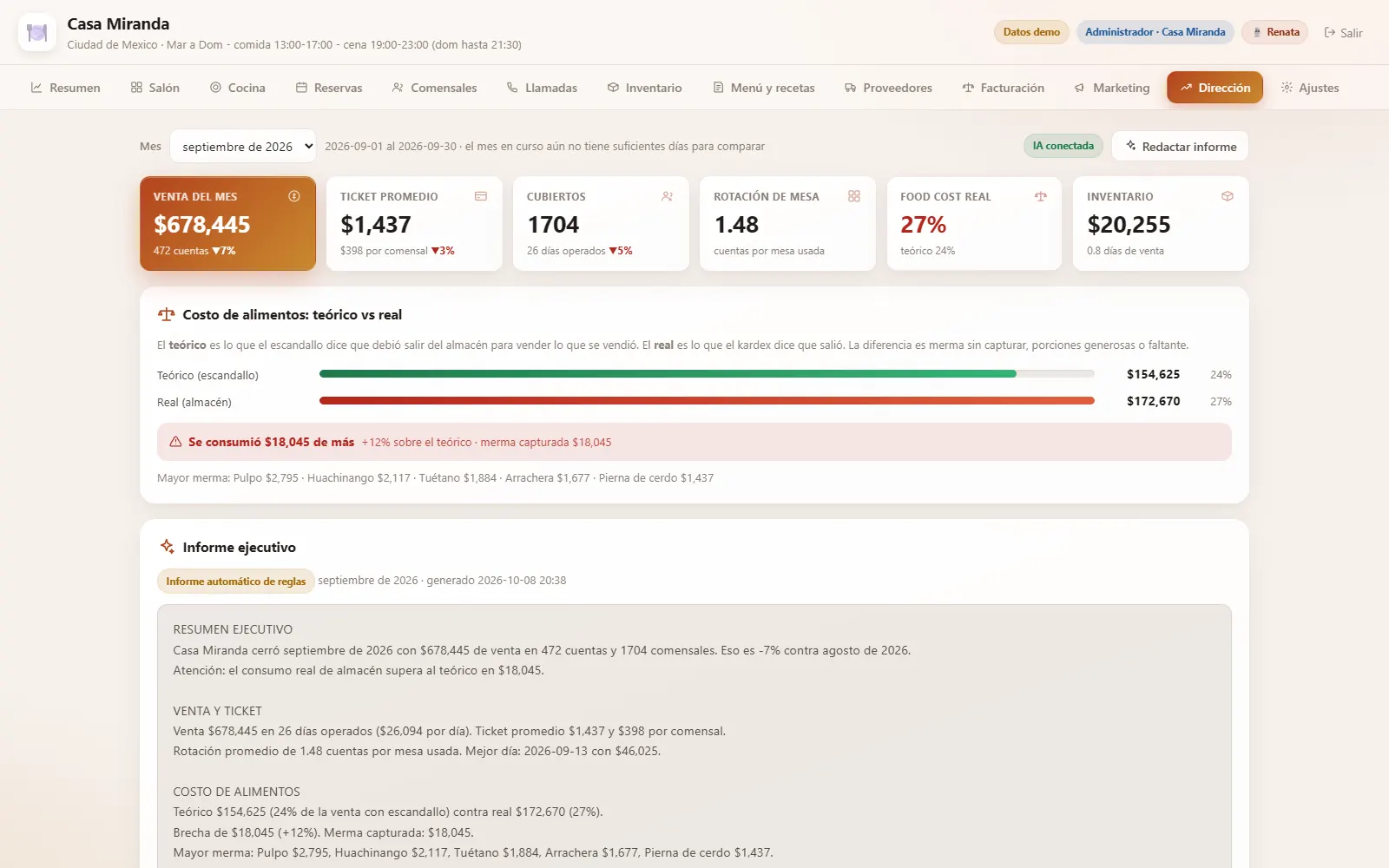This screenshot has width=1389, height=868.
Task: Click the people icon on Cubiertos card
Action: [x=668, y=196]
